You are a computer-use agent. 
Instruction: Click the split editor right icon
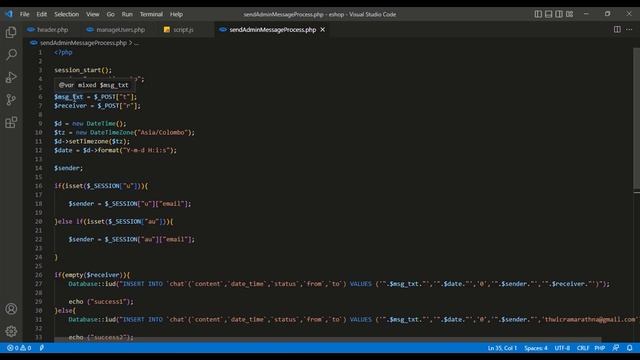pyautogui.click(x=617, y=29)
